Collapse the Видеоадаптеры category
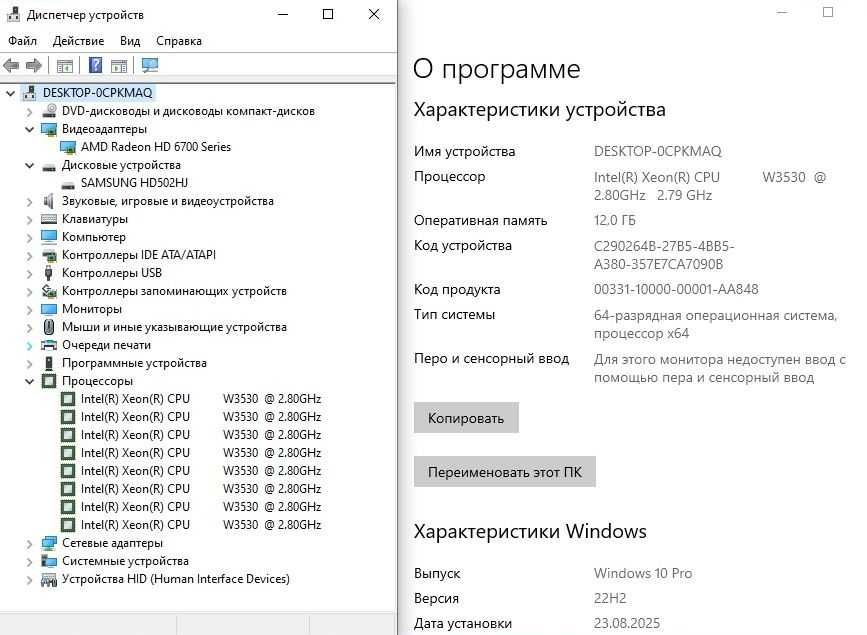 [30, 129]
